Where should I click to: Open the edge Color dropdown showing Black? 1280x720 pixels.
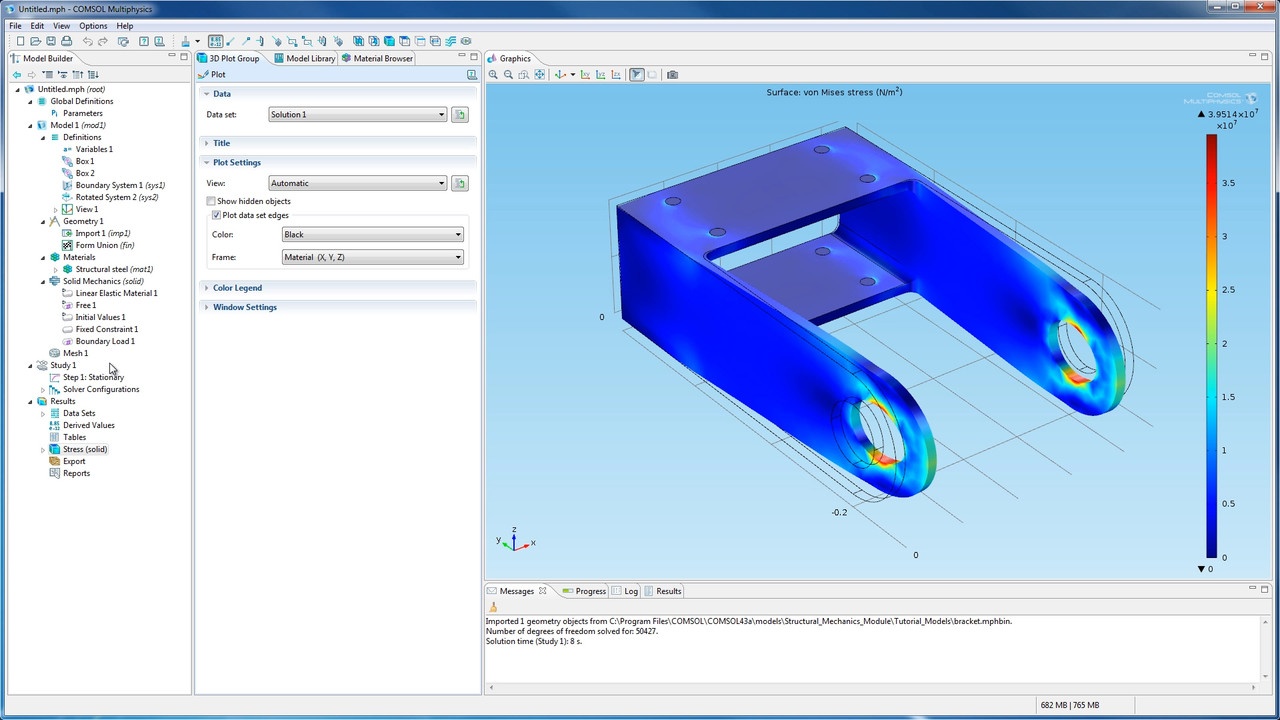[x=373, y=235]
